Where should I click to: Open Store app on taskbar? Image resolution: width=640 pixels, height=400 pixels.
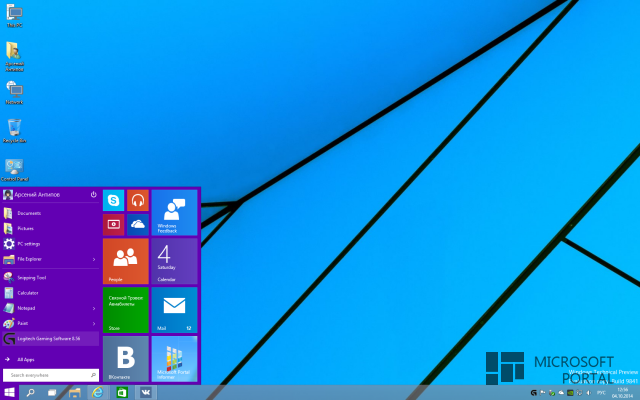(x=122, y=393)
